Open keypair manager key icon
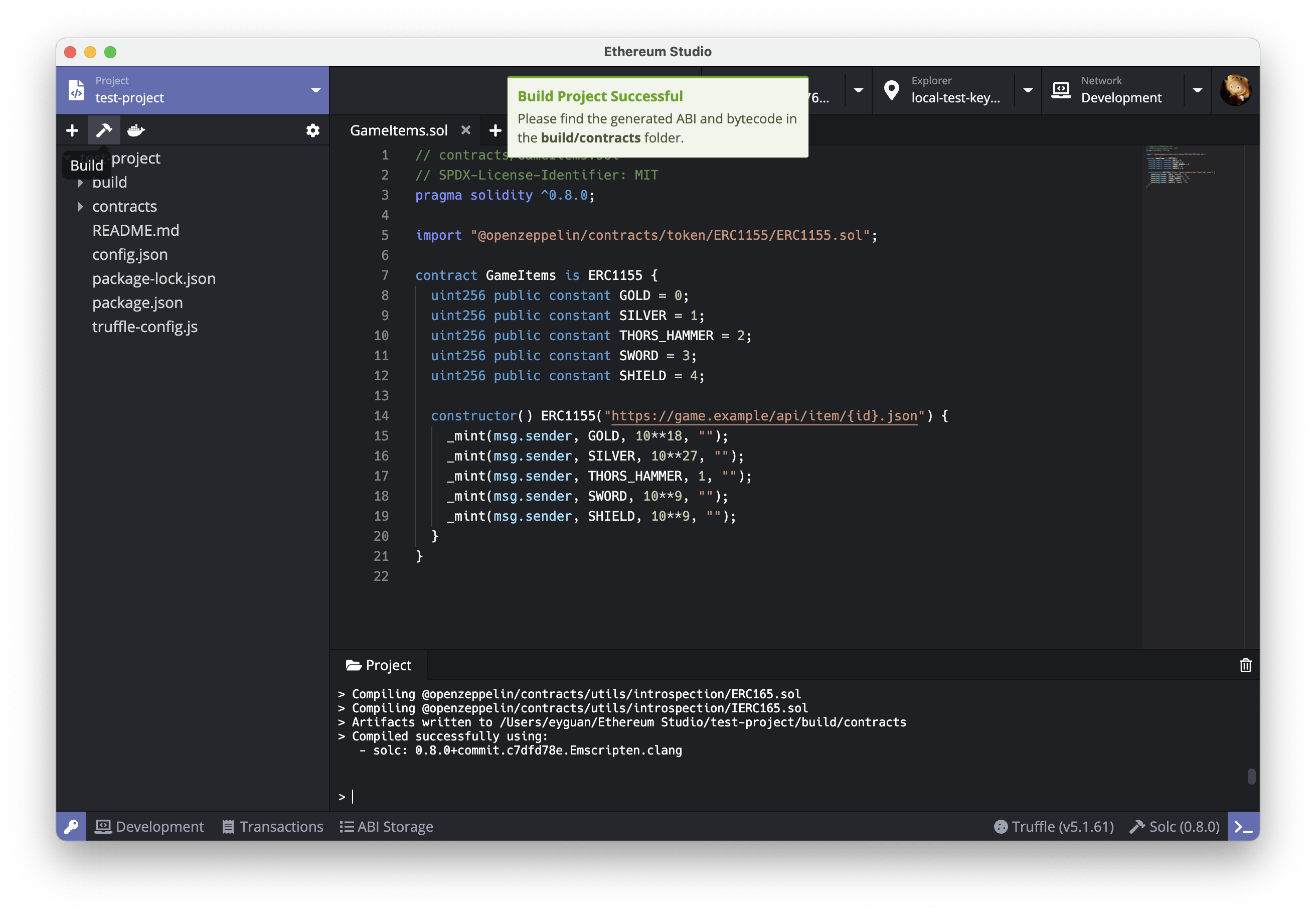Image resolution: width=1316 pixels, height=915 pixels. (x=72, y=827)
